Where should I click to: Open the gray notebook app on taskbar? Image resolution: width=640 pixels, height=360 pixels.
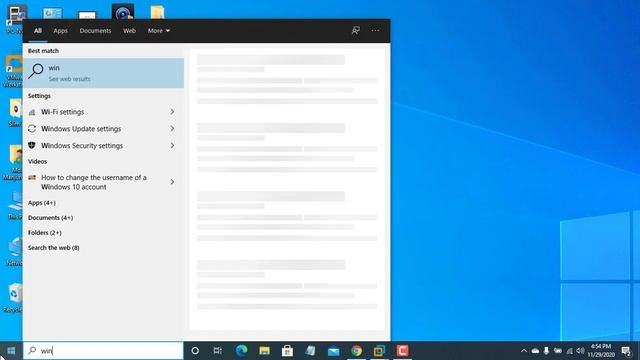[310, 351]
